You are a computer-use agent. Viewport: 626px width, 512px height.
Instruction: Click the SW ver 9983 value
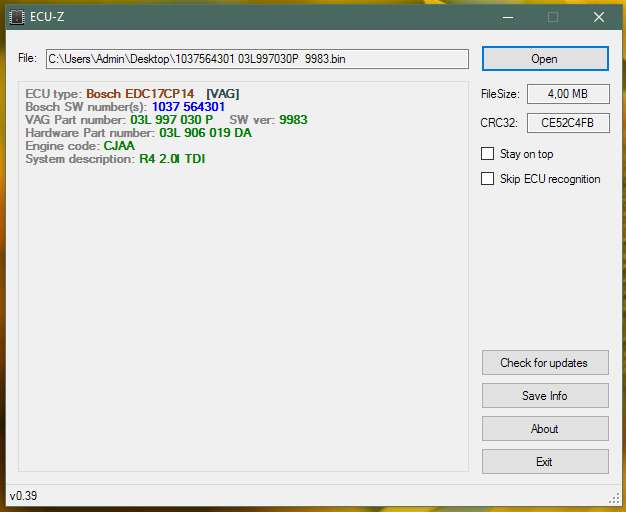tap(293, 120)
